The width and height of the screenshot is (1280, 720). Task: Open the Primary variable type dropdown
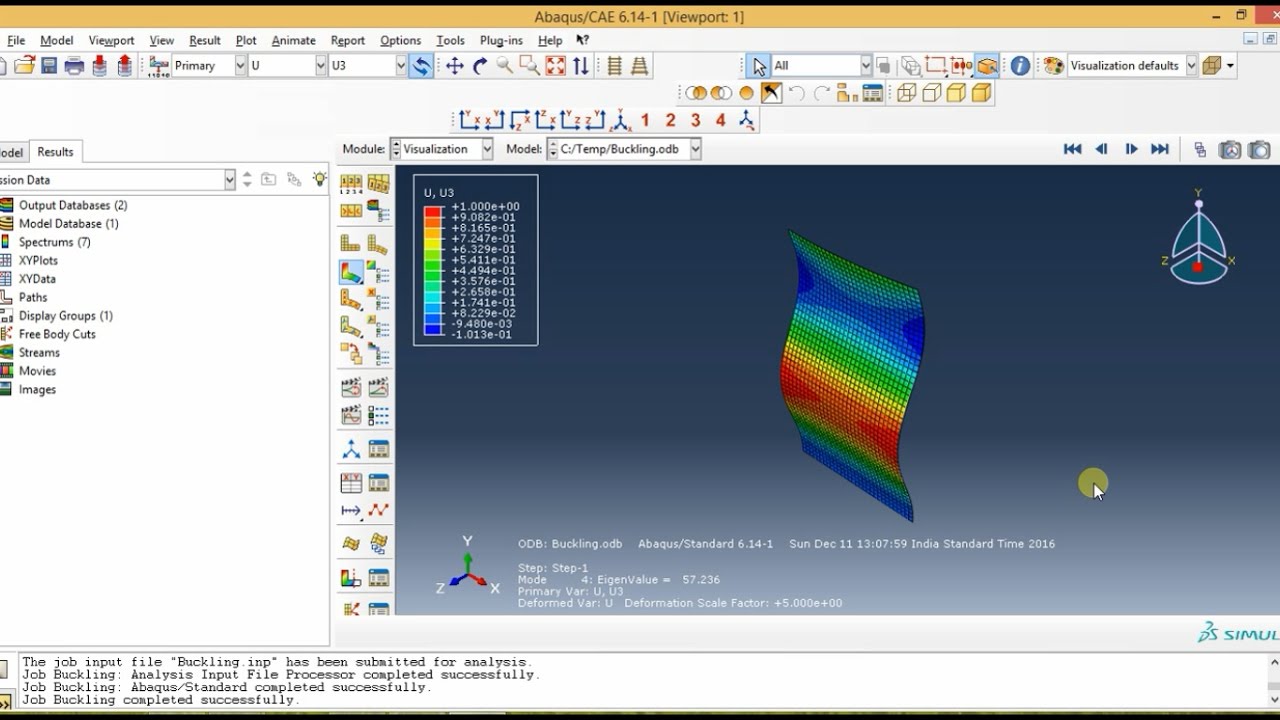point(209,66)
